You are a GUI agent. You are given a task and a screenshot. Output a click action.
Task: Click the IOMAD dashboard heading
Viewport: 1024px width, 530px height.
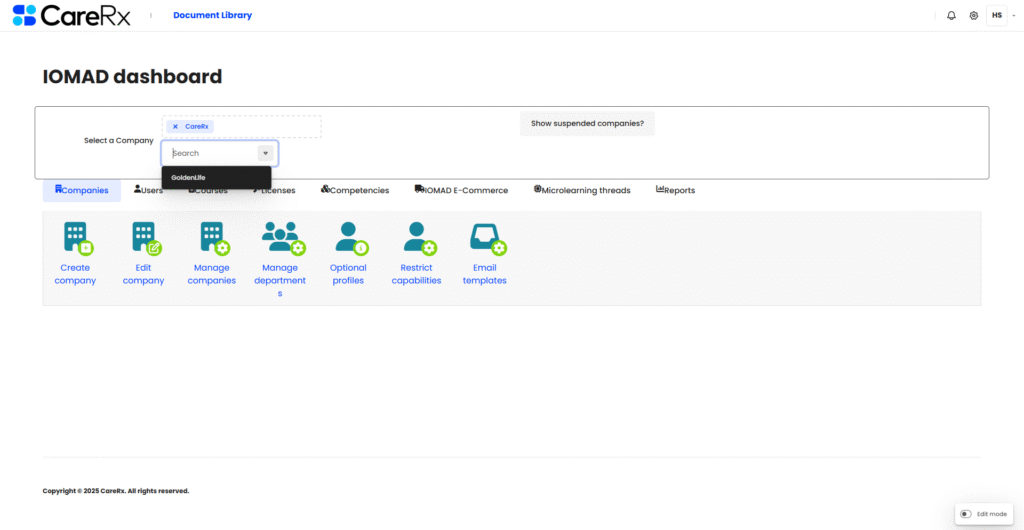pos(133,77)
